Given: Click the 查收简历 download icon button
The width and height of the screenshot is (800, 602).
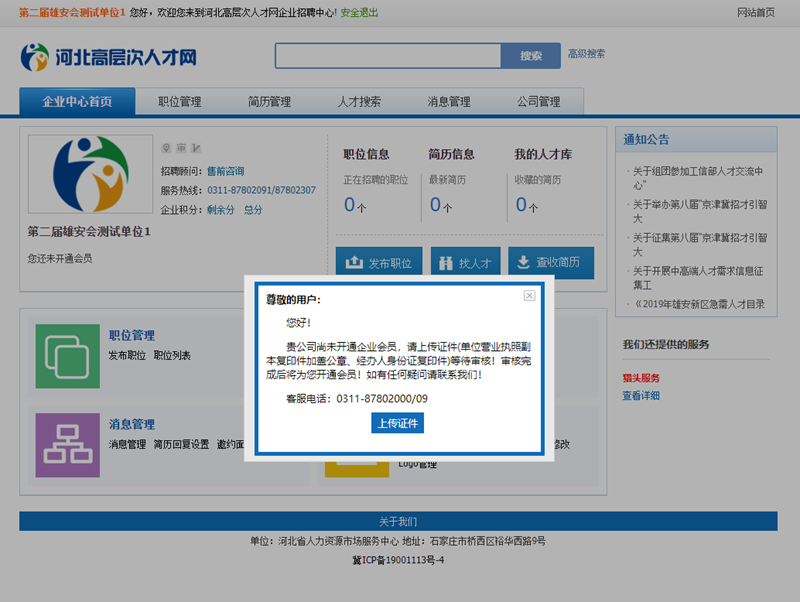Looking at the screenshot, I should click(x=550, y=263).
